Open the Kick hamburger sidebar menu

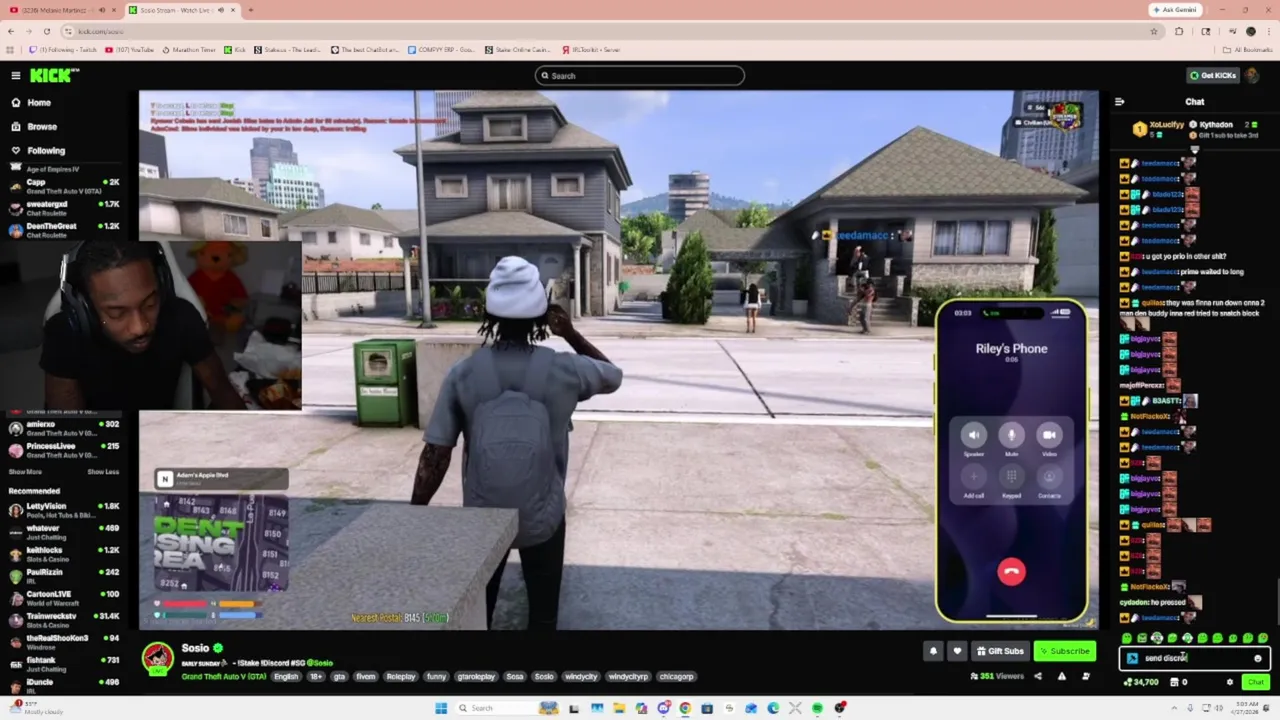pyautogui.click(x=16, y=75)
